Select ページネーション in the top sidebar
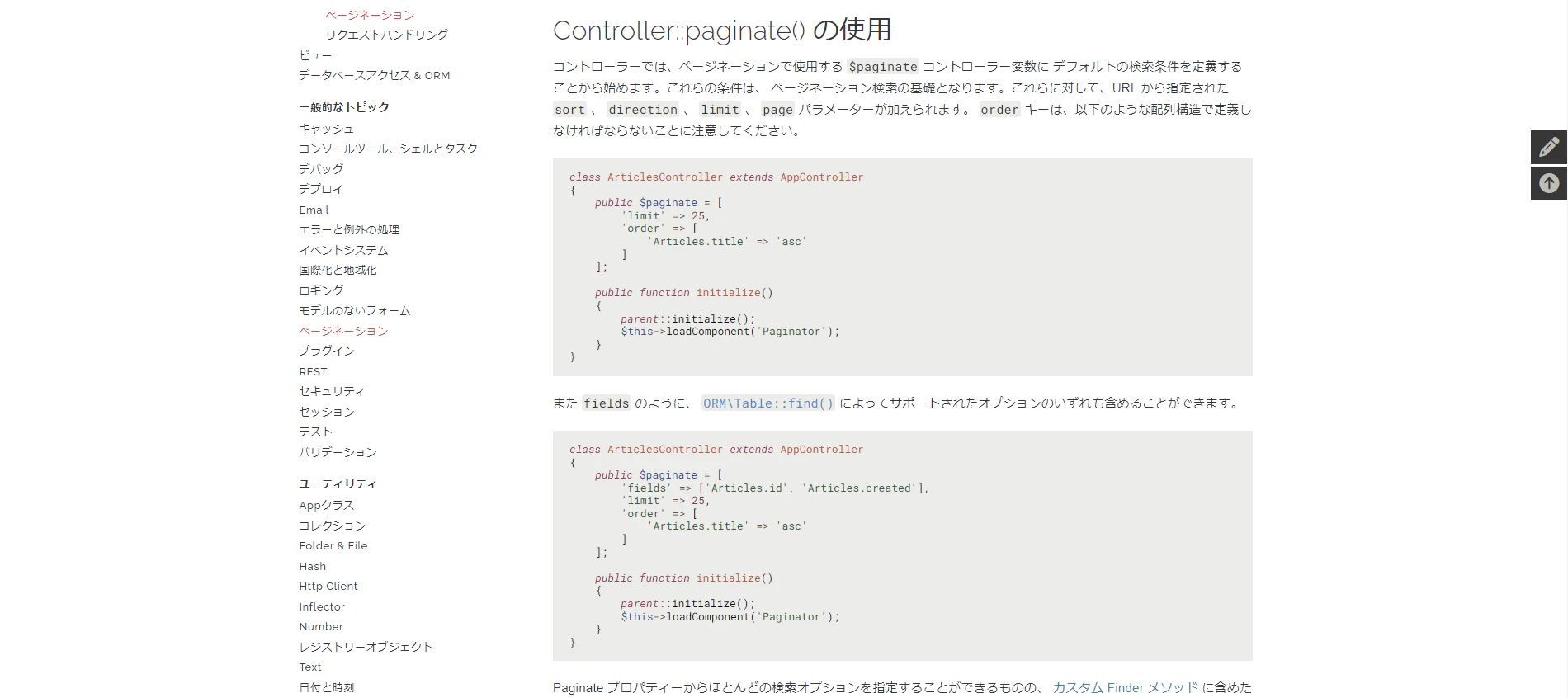 370,15
